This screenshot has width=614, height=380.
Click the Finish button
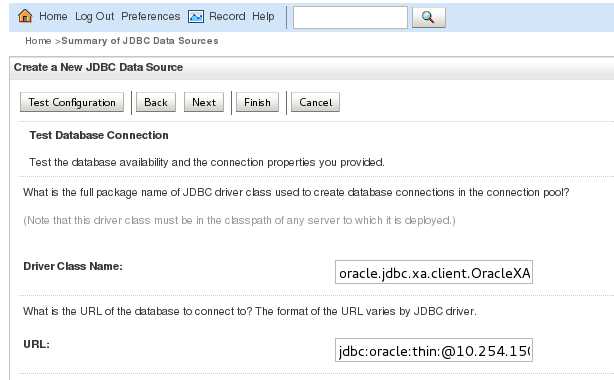click(x=257, y=102)
